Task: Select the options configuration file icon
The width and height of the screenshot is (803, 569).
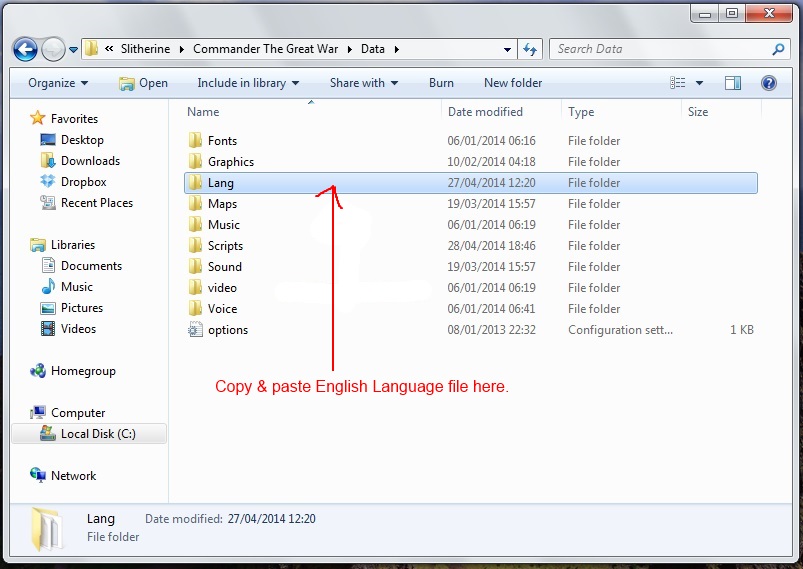Action: [195, 329]
